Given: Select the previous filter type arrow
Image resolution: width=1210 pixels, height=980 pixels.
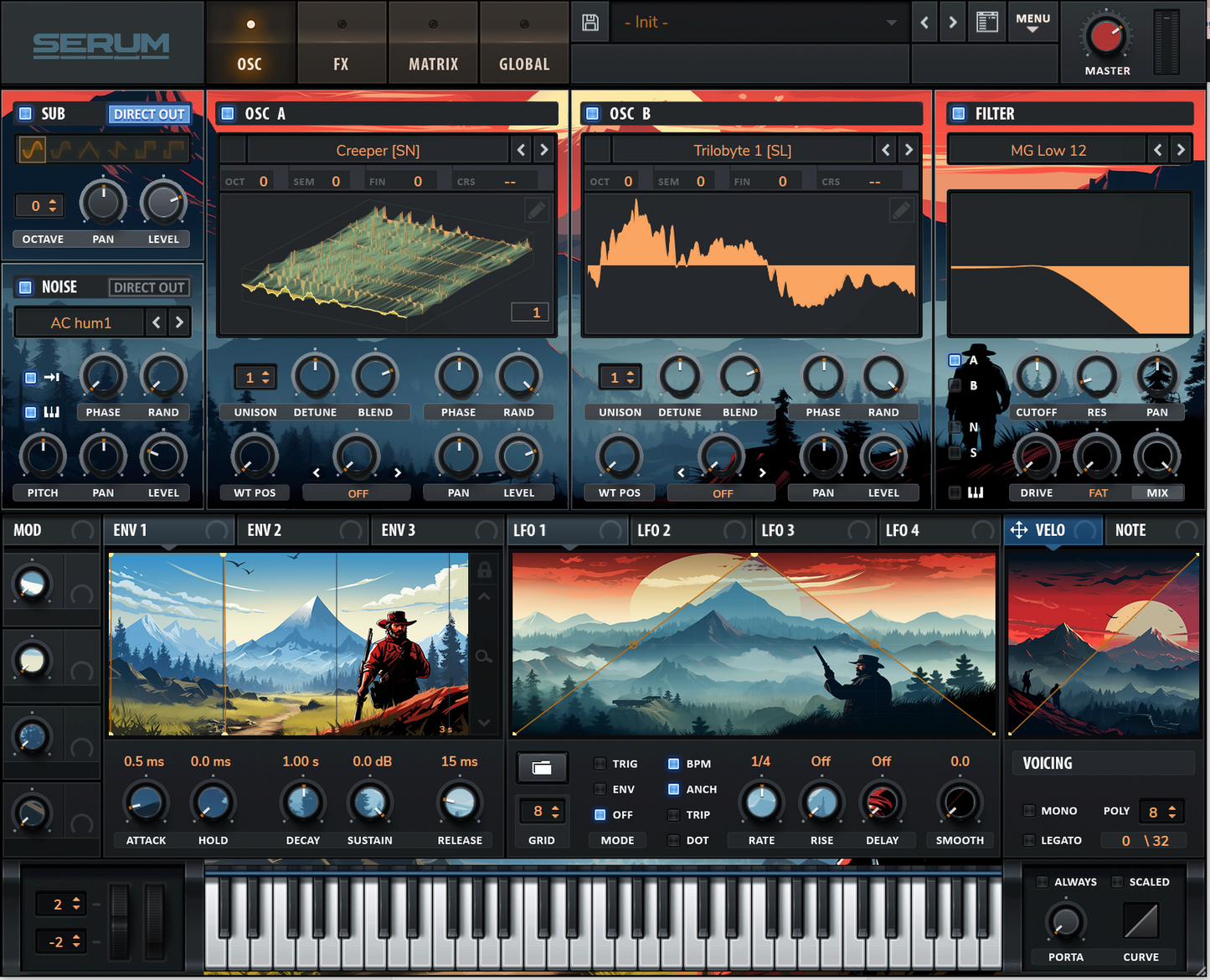Looking at the screenshot, I should pyautogui.click(x=1158, y=150).
